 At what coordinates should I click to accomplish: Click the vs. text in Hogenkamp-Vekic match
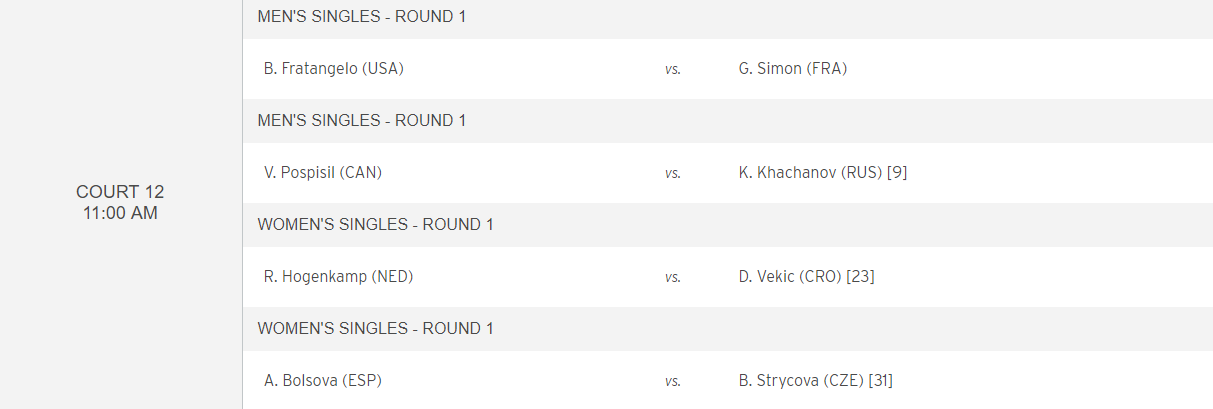(x=673, y=278)
